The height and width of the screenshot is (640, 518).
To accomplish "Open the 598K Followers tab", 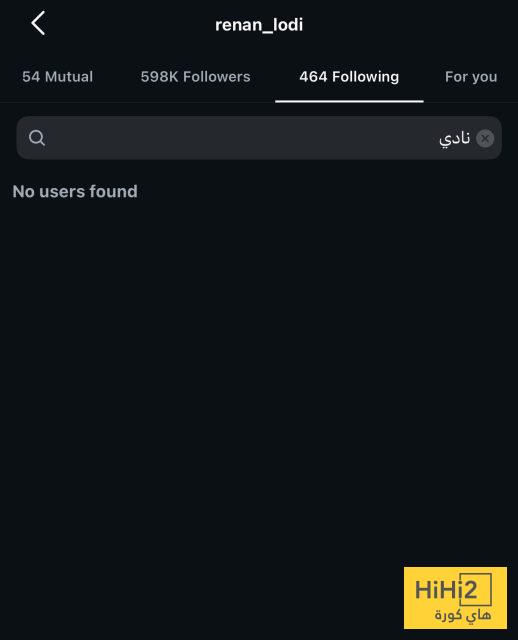I will 195,77.
